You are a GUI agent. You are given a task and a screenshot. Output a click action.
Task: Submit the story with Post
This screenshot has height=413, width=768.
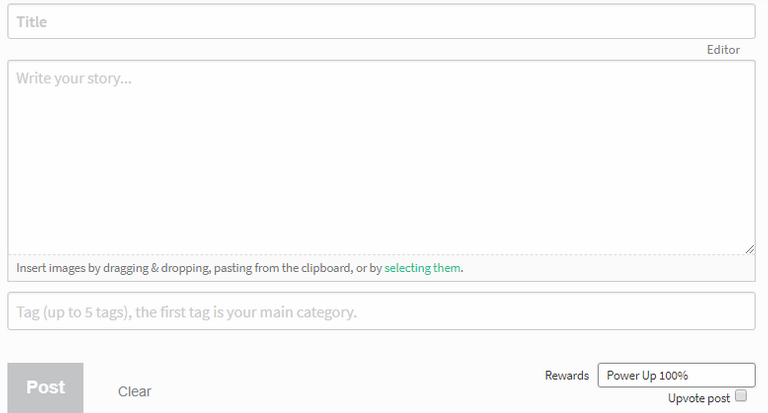pos(45,388)
